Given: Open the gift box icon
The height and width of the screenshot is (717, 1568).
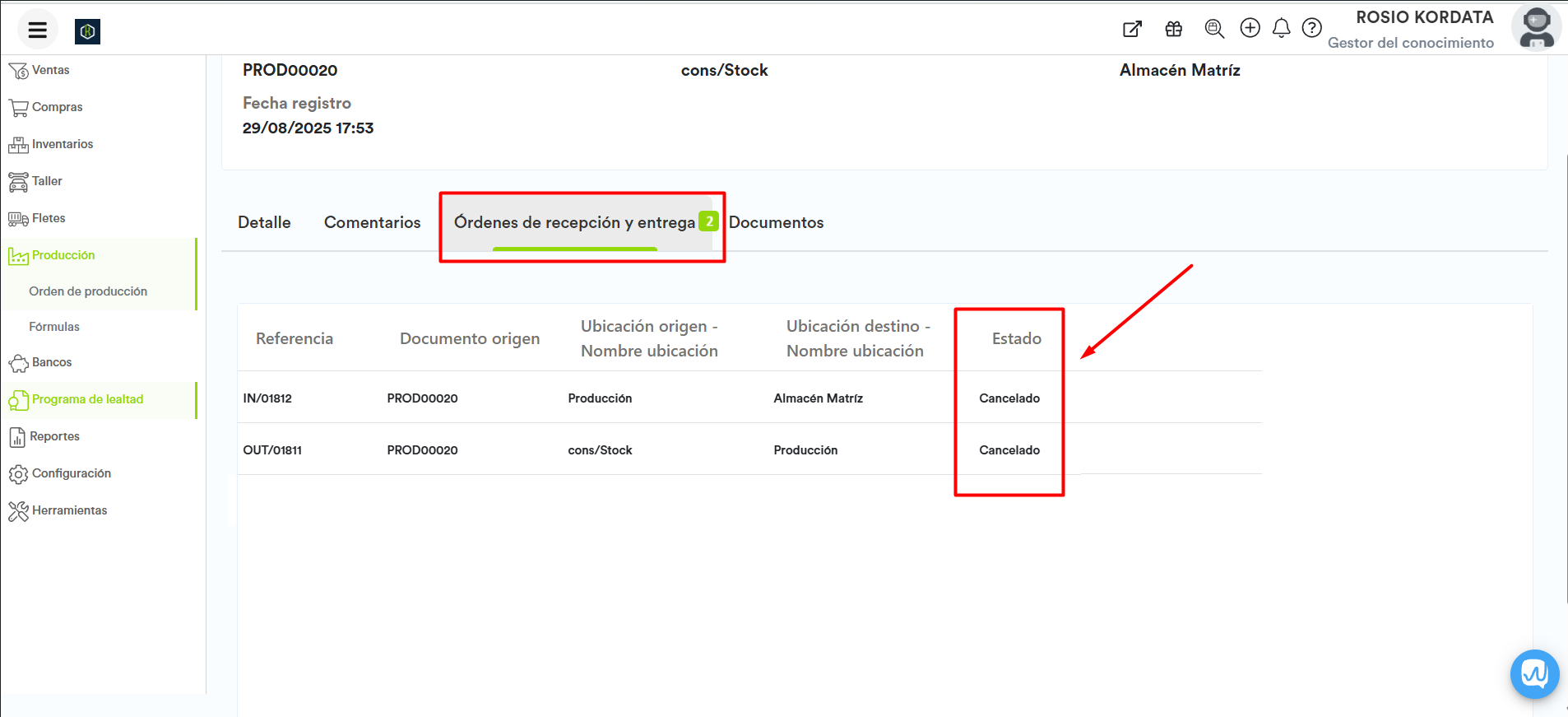Looking at the screenshot, I should tap(1173, 29).
